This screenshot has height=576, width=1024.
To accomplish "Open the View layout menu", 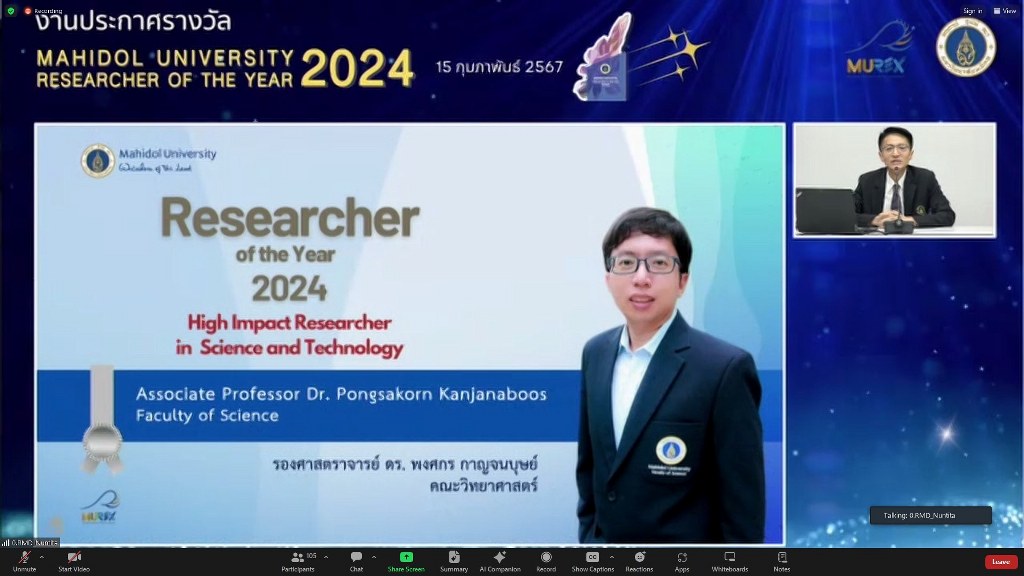I will coord(1005,10).
